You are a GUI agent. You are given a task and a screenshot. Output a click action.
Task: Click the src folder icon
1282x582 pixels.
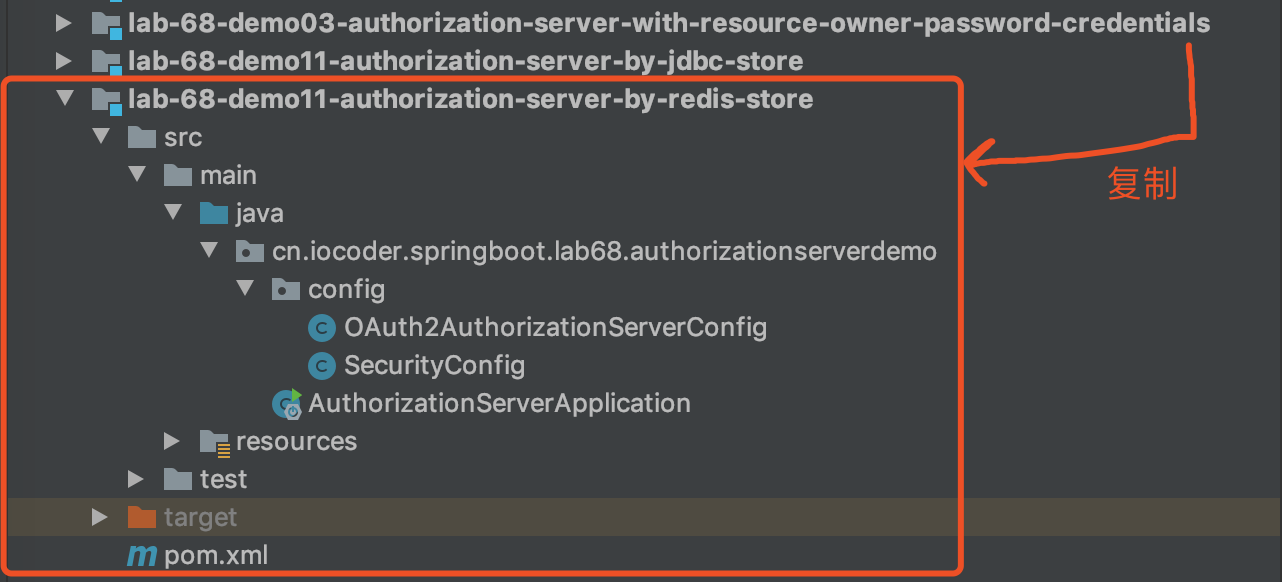click(x=142, y=138)
